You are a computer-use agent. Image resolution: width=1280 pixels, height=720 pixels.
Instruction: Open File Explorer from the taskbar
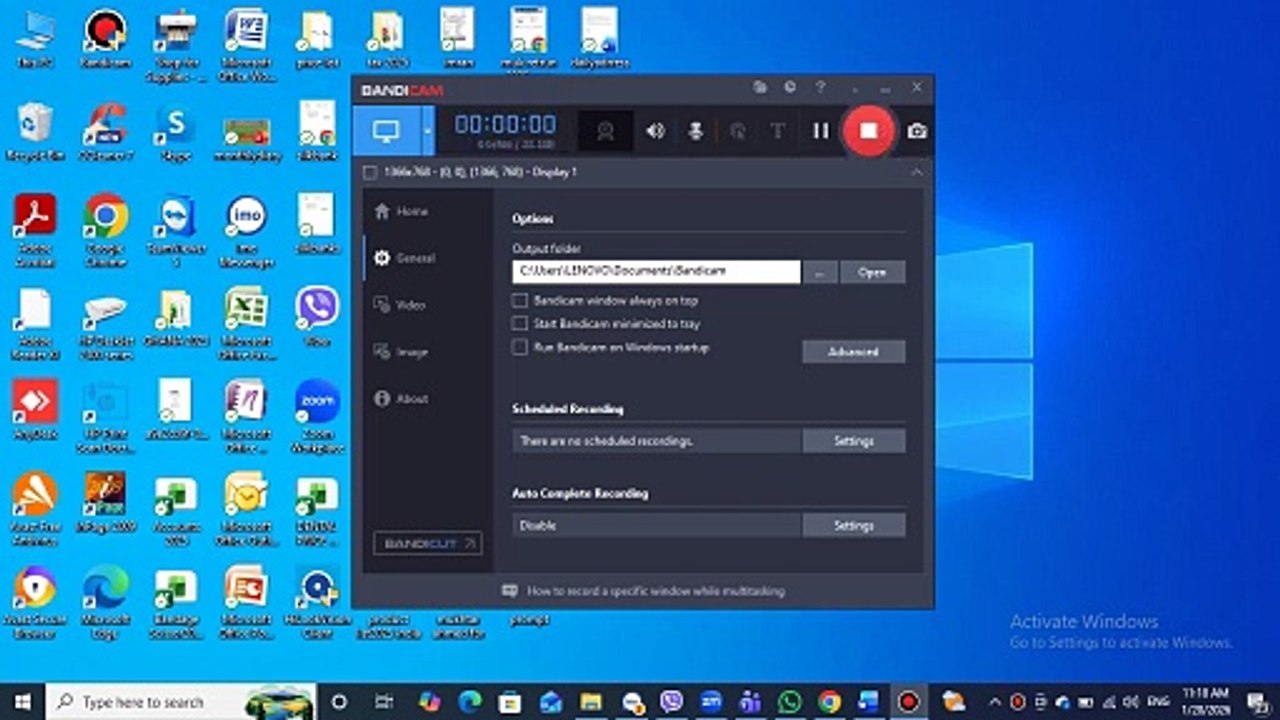(x=591, y=701)
